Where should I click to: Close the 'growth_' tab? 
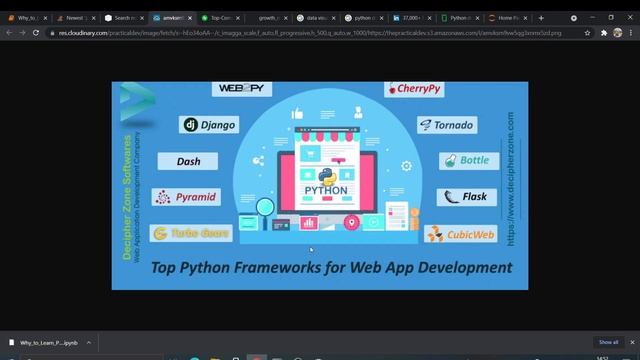click(286, 18)
